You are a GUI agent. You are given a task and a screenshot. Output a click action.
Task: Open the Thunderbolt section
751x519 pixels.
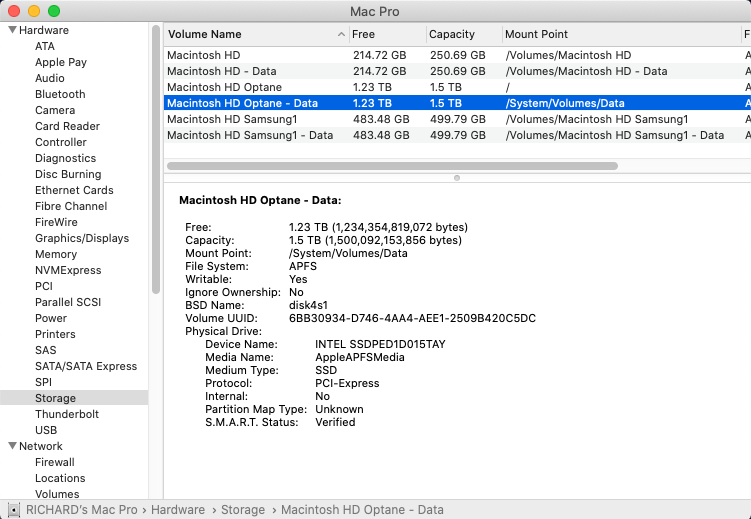[x=67, y=414]
